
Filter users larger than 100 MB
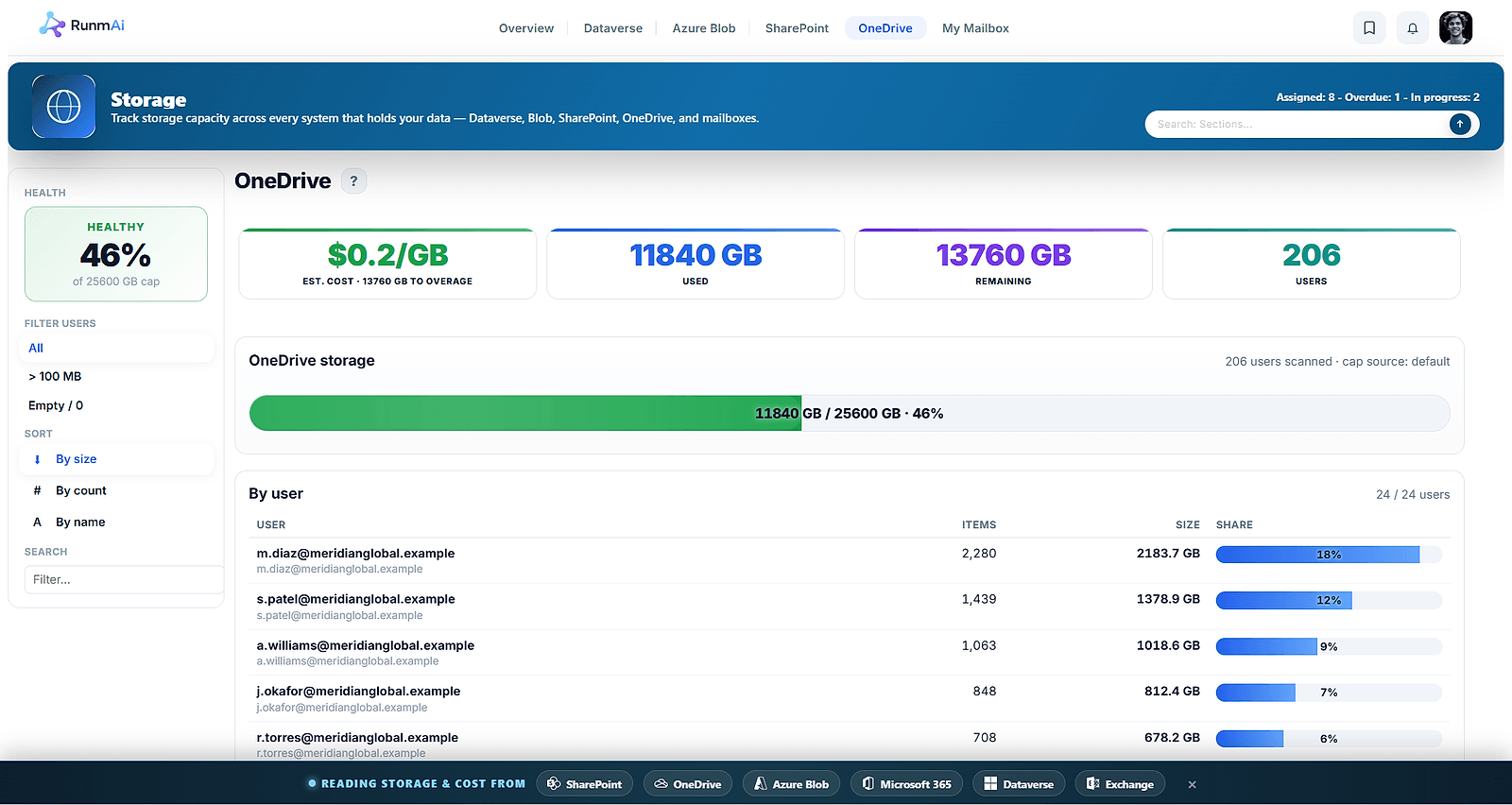(x=116, y=376)
